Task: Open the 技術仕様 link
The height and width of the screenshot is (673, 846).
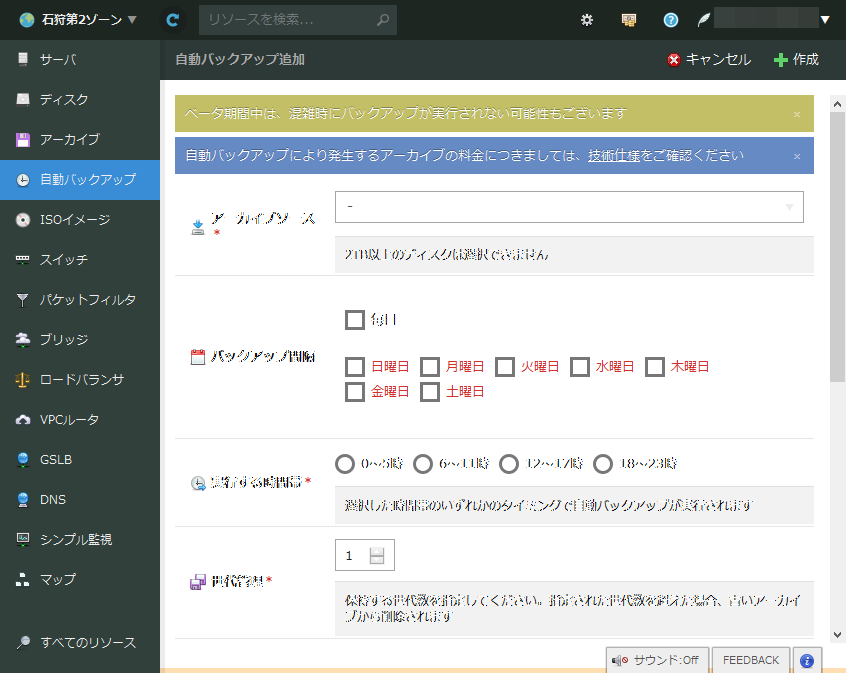Action: pos(613,156)
